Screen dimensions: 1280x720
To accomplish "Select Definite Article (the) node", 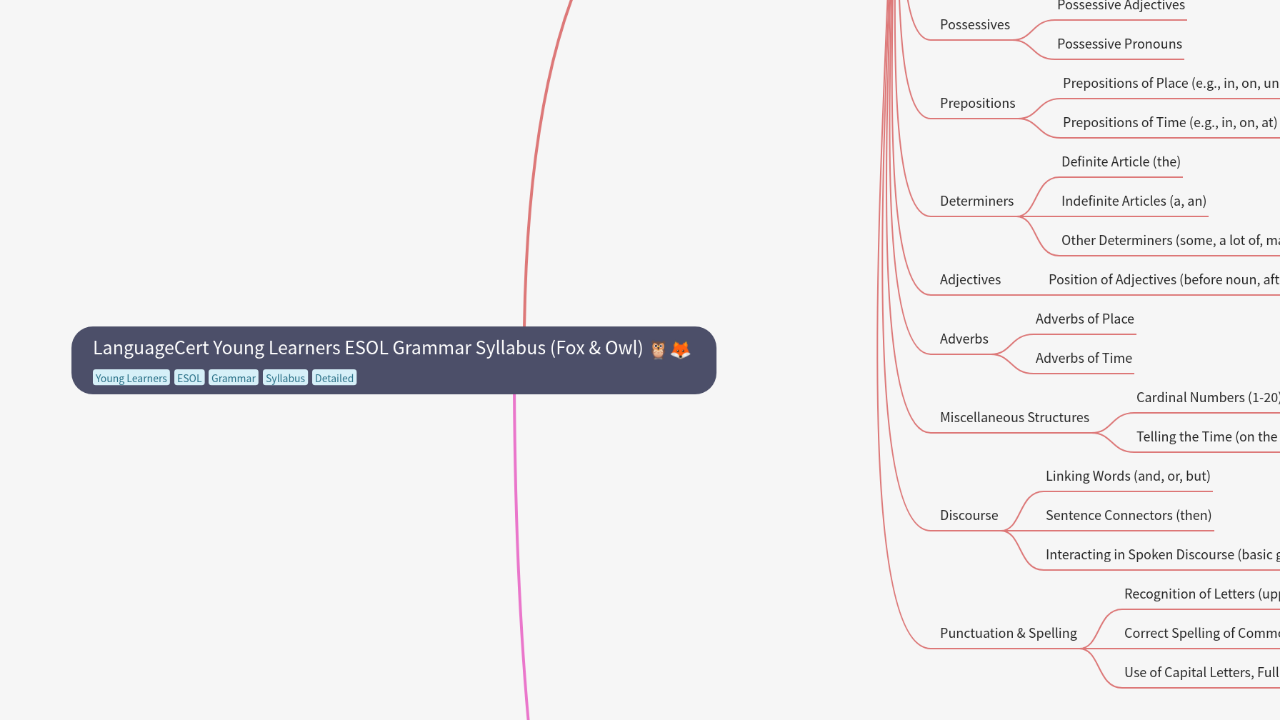I will pos(1121,162).
